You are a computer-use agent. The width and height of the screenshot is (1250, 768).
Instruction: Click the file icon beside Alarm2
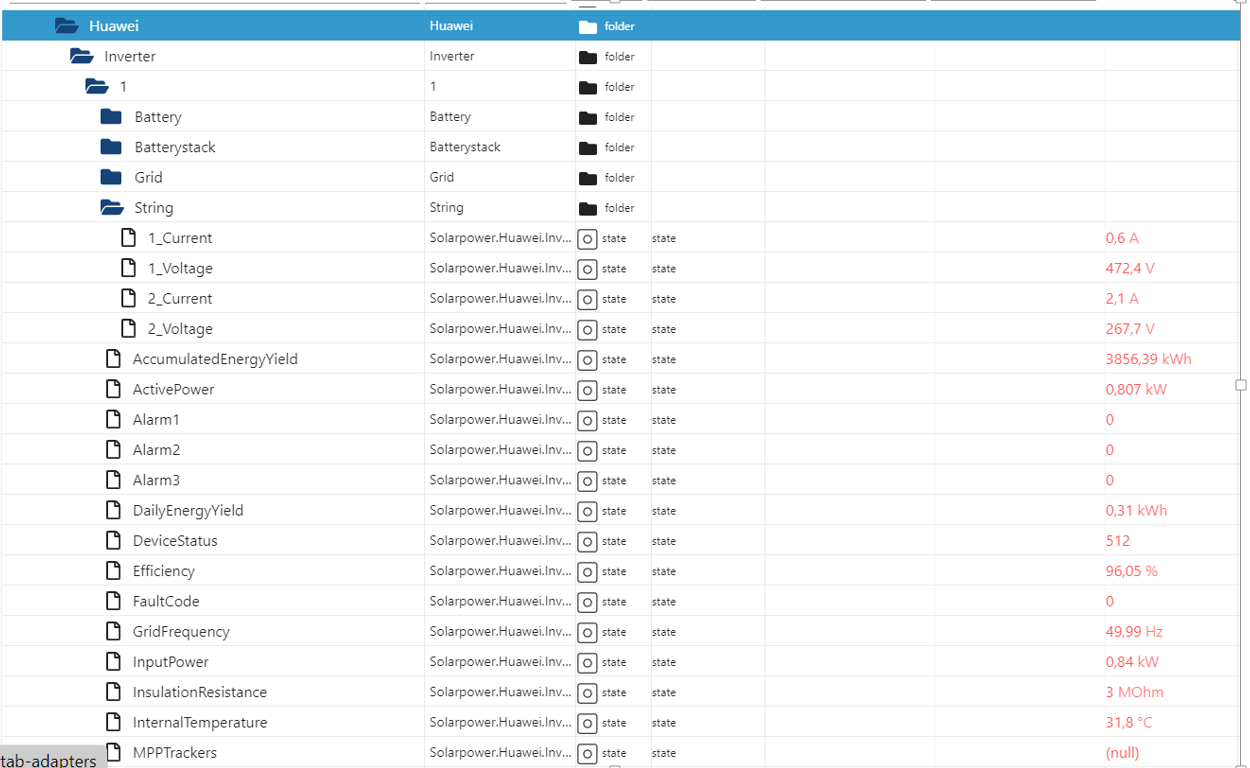pyautogui.click(x=113, y=449)
